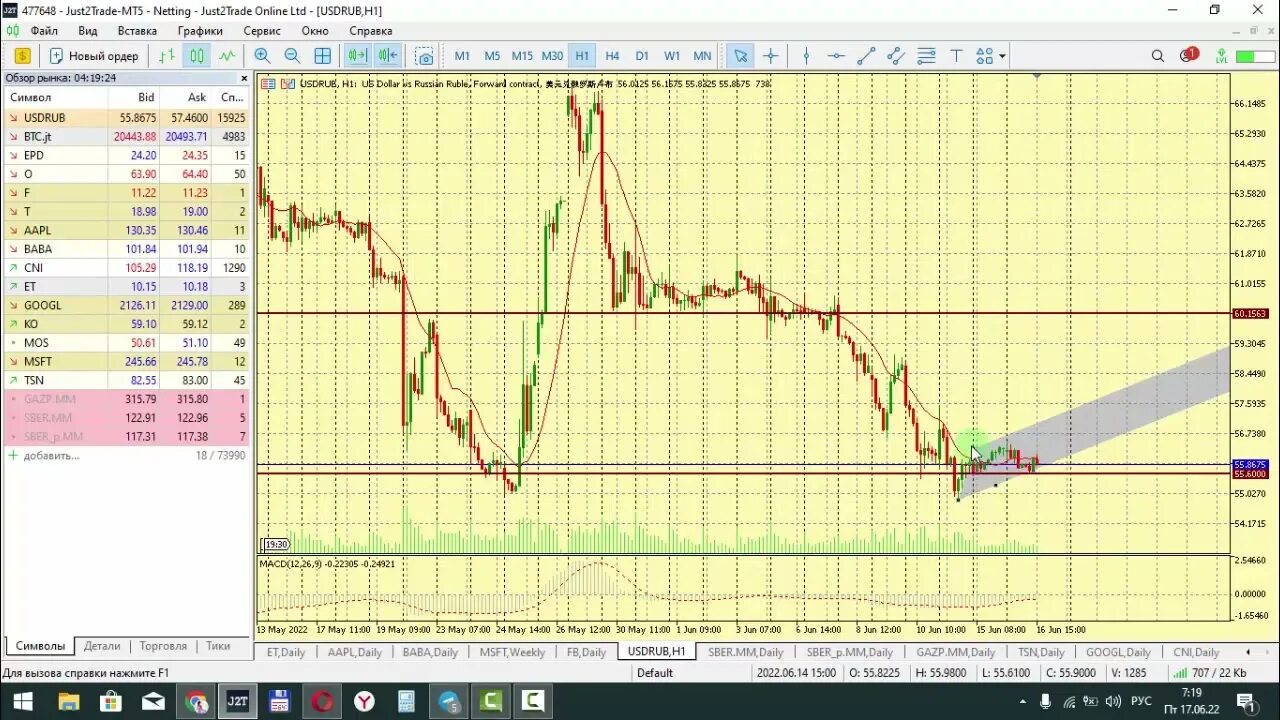Select USDRUB row in market watch

[127, 118]
